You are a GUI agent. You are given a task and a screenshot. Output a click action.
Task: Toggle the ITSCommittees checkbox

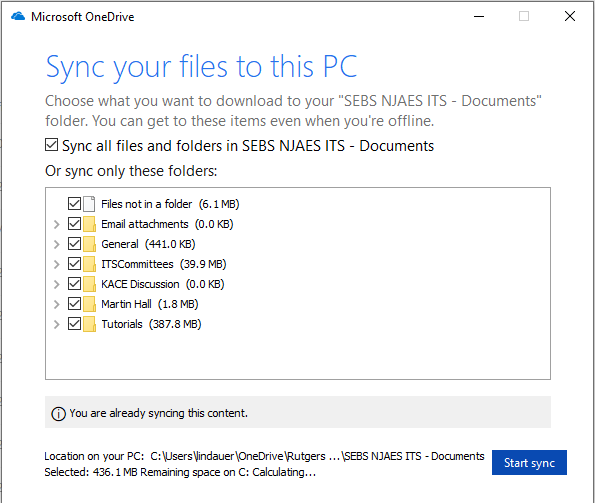click(74, 264)
